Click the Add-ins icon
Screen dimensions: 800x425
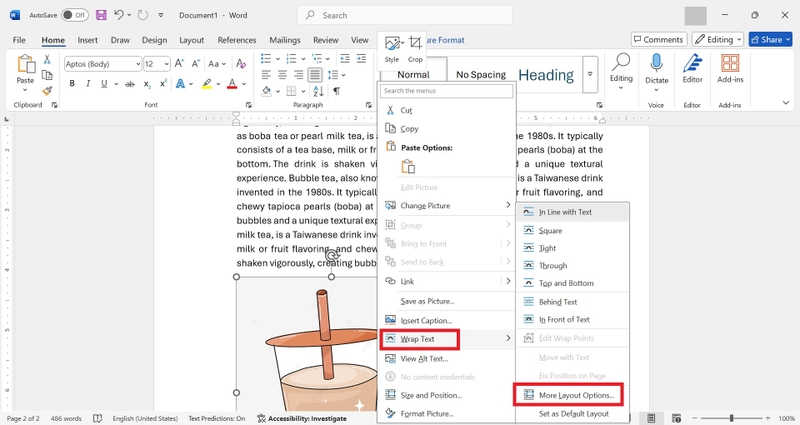[x=730, y=64]
